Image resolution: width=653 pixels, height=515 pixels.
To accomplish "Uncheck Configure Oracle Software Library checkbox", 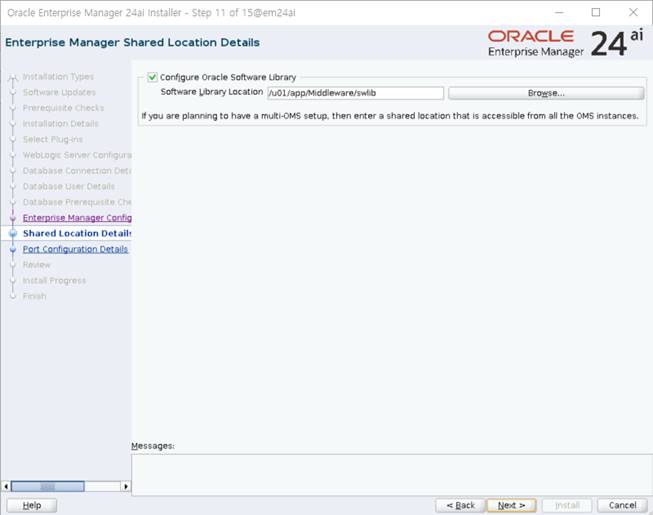I will pos(152,77).
